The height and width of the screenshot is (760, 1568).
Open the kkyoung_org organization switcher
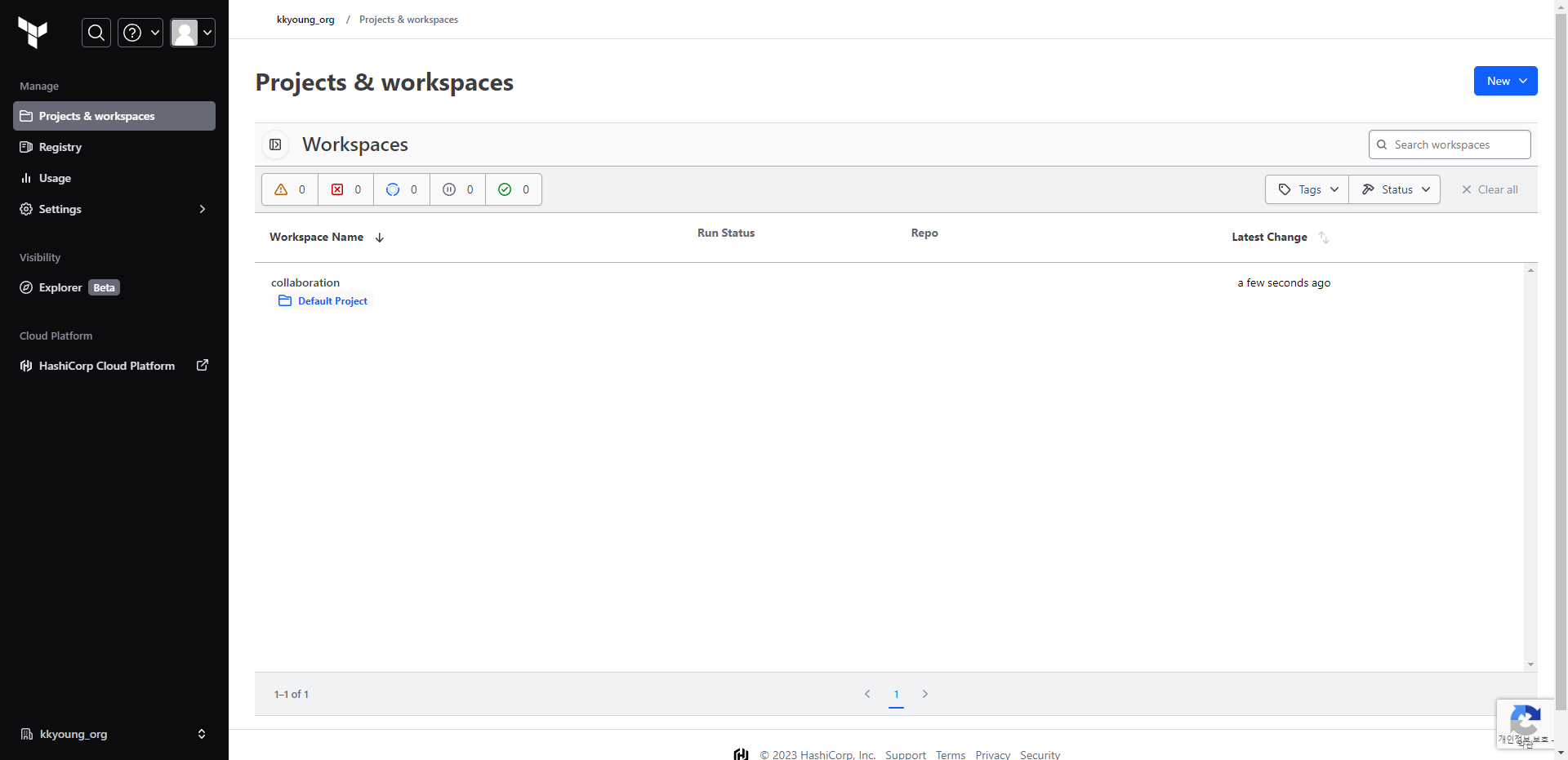(114, 734)
